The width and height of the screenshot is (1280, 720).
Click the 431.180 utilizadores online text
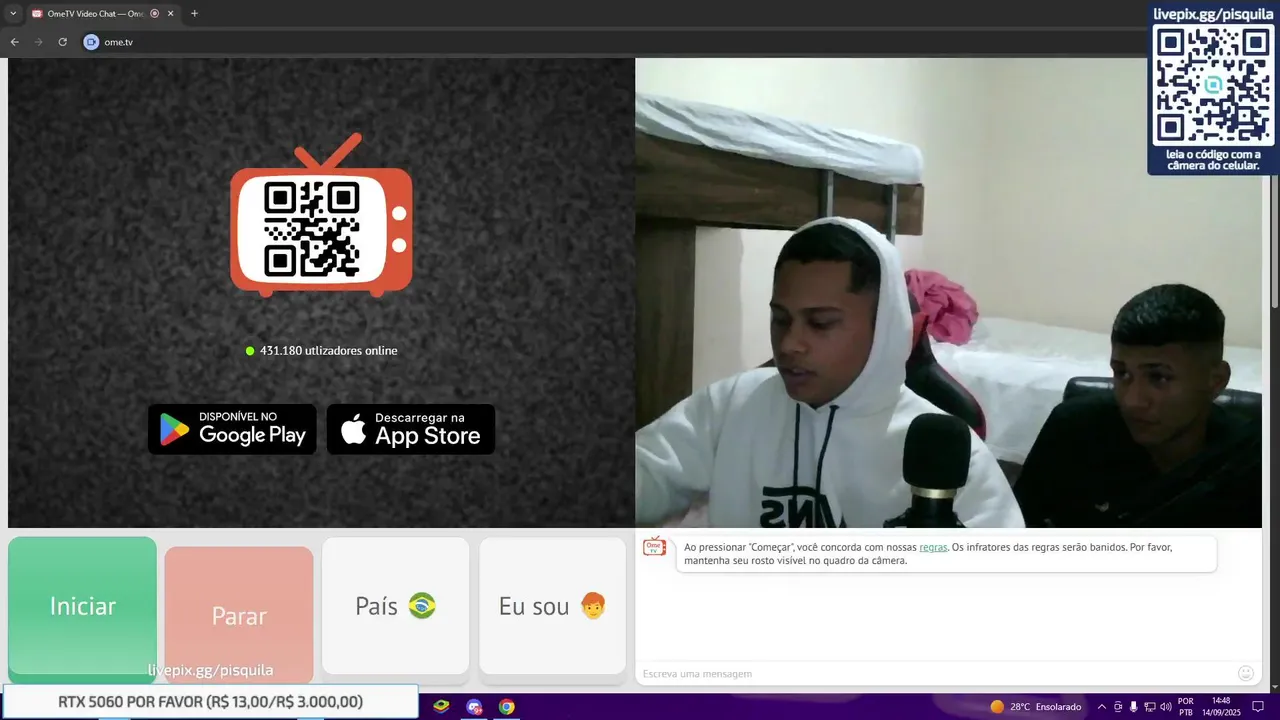tap(328, 351)
